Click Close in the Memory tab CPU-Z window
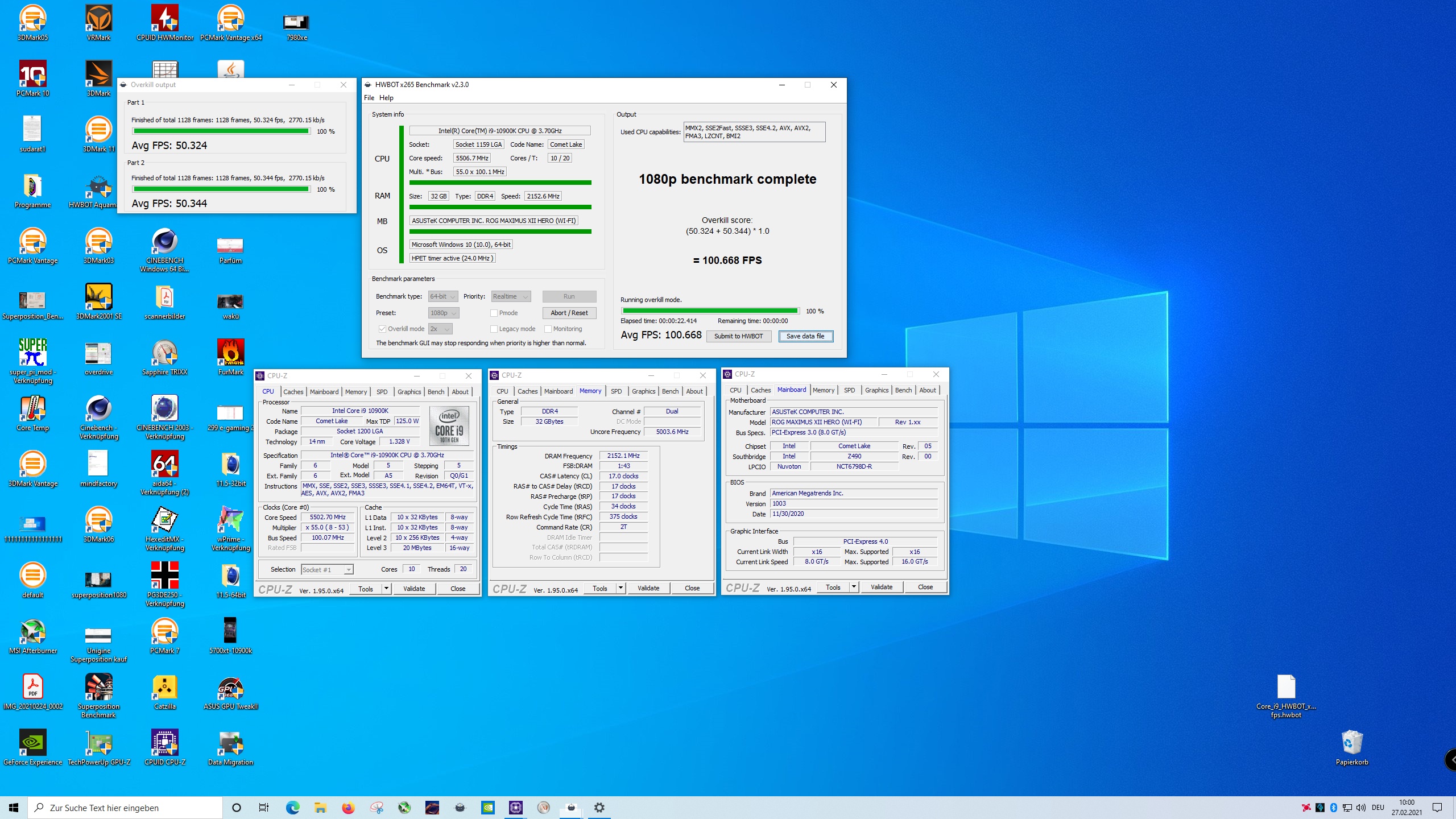Viewport: 1456px width, 819px height. 692,588
